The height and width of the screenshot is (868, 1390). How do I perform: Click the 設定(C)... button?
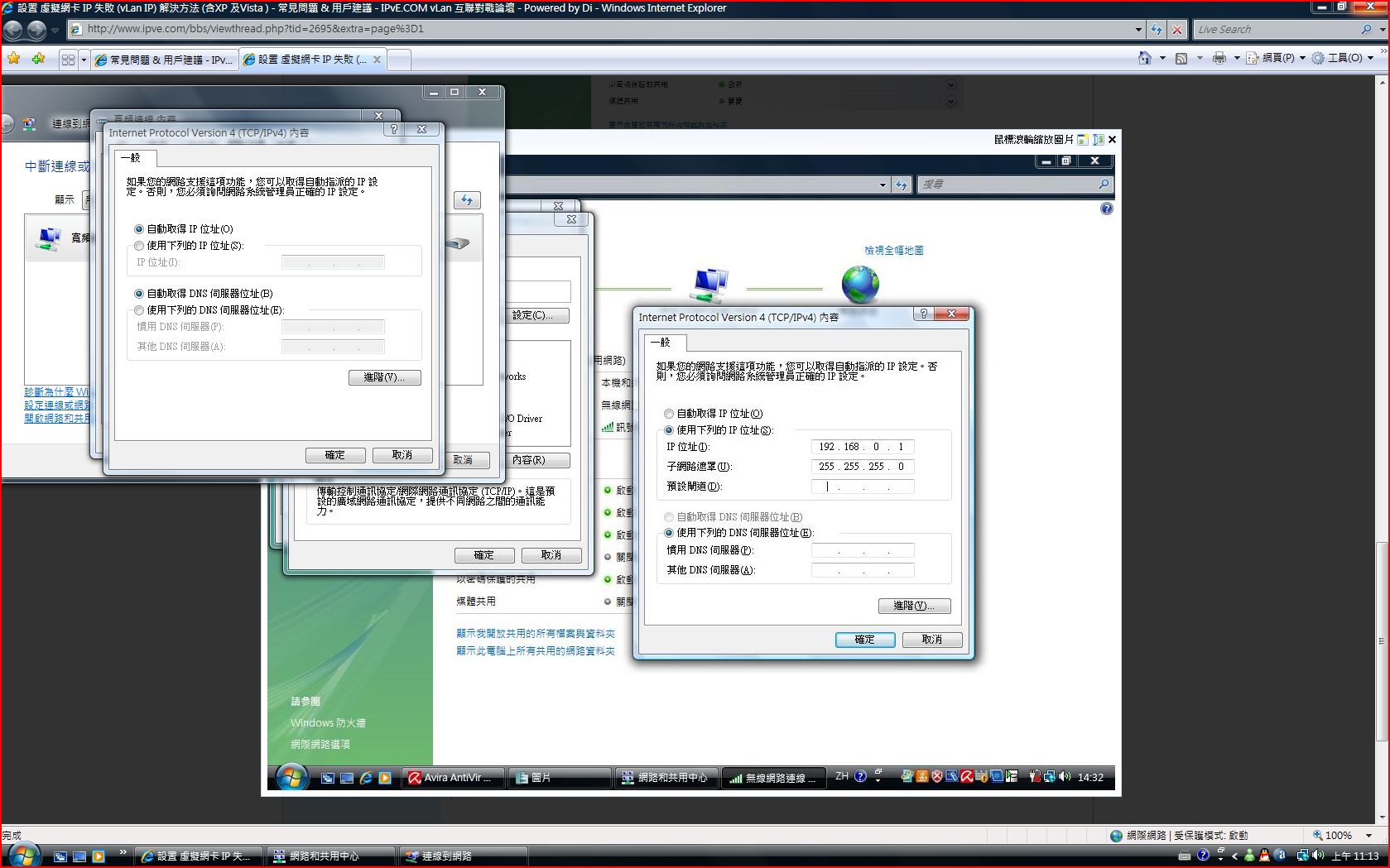point(537,315)
